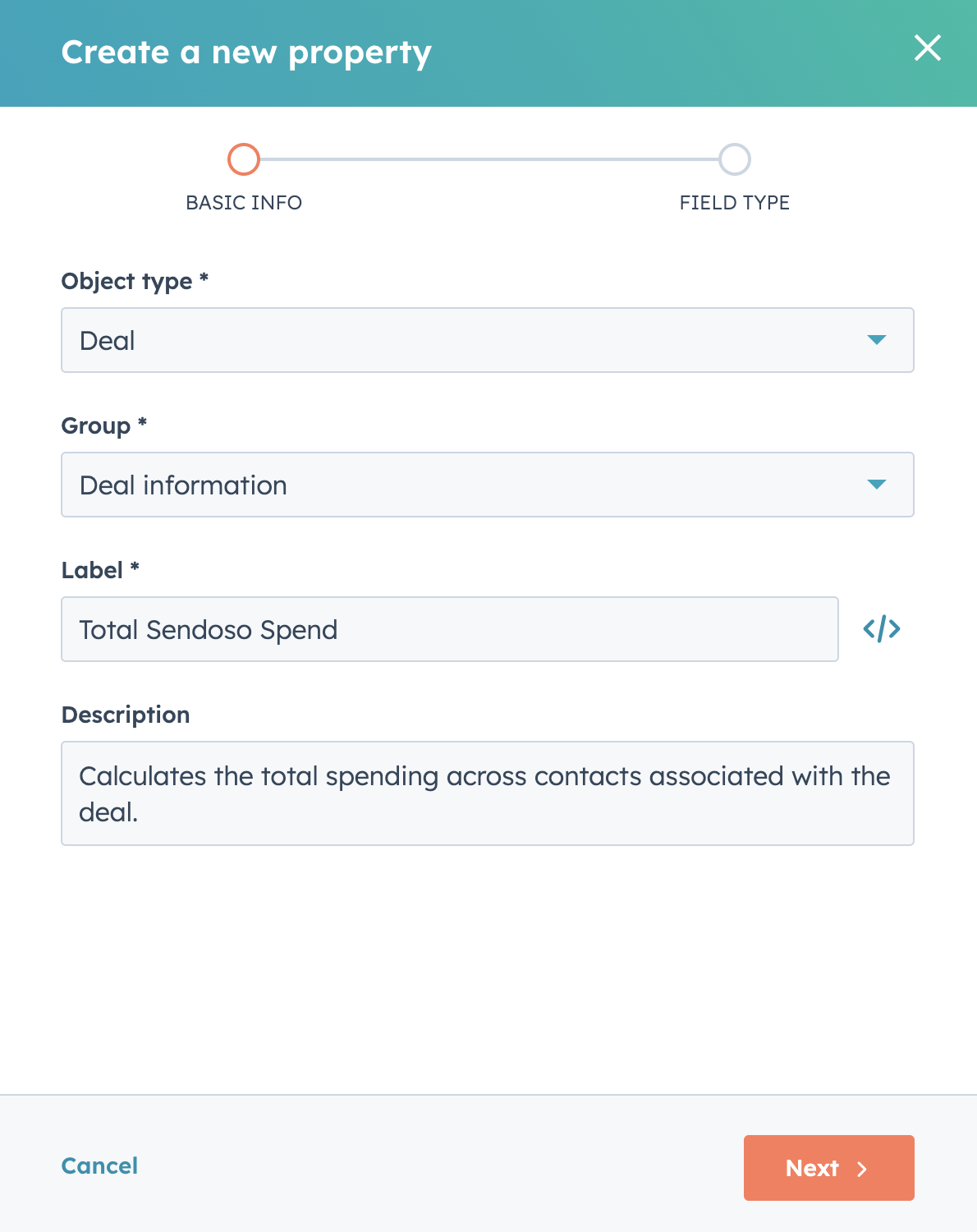The height and width of the screenshot is (1232, 977).
Task: Click the Next button
Action: tap(829, 1168)
